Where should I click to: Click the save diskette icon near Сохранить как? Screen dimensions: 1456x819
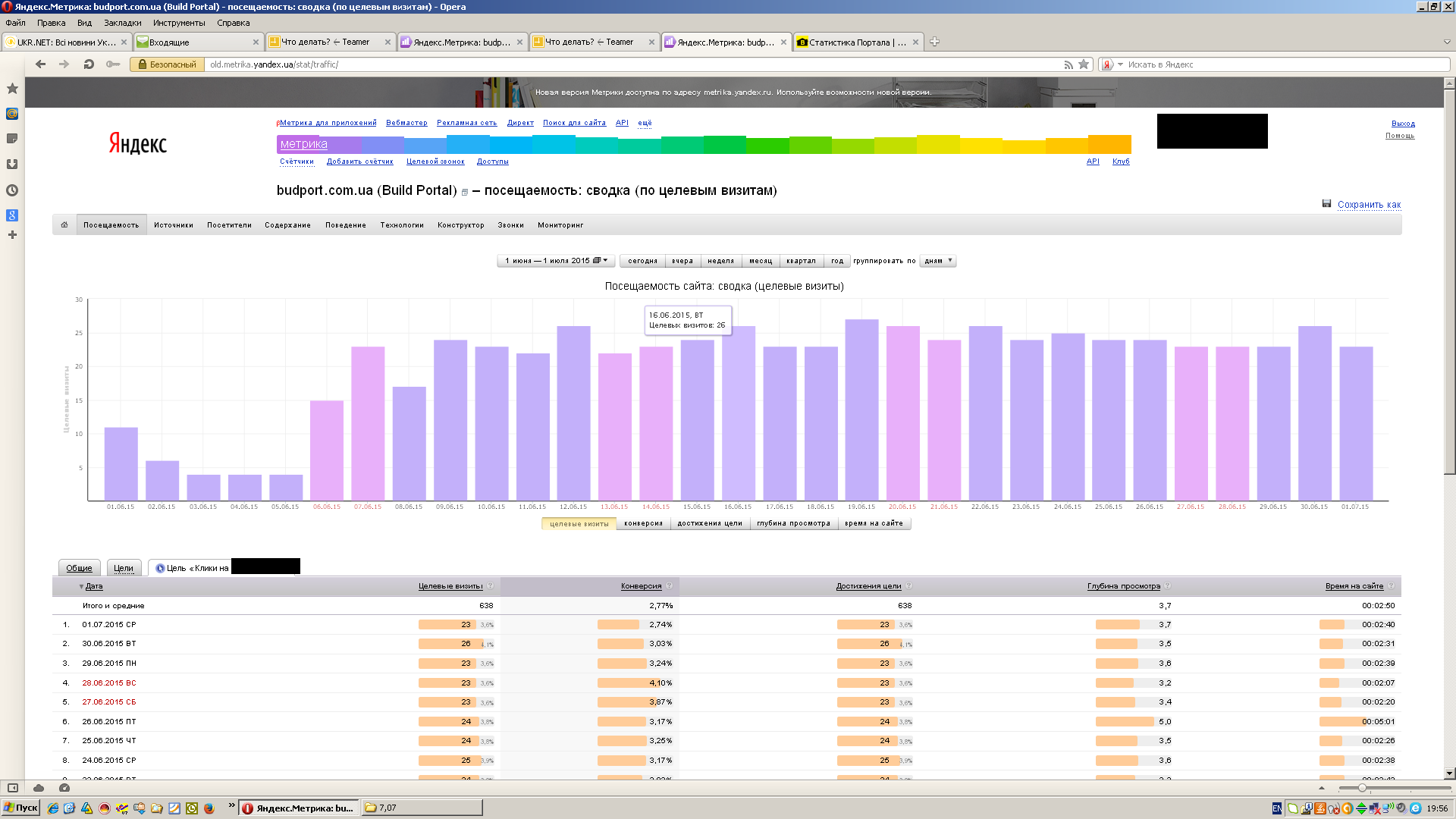click(x=1326, y=203)
